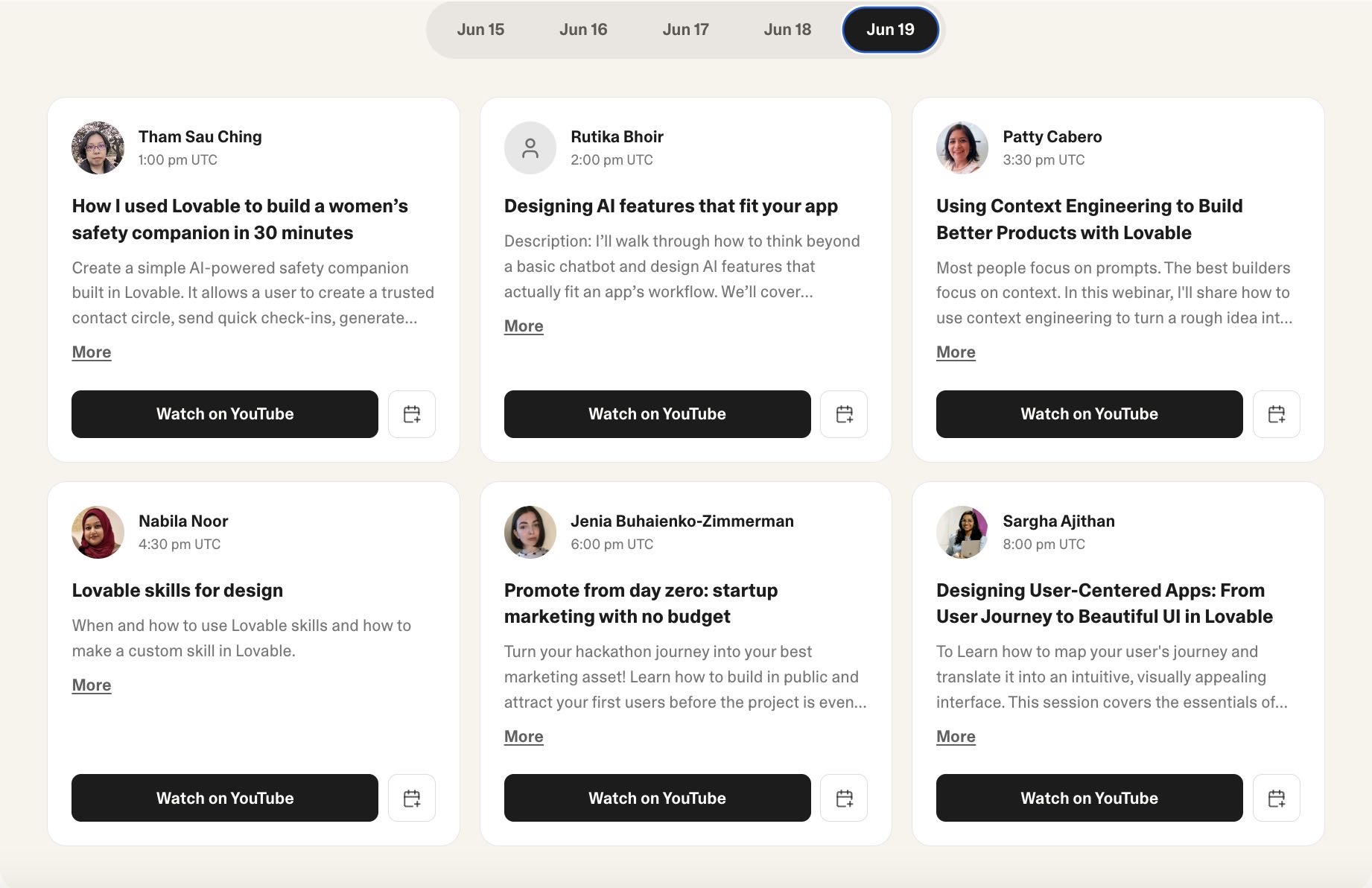Click Nabila Noor's profile photo
This screenshot has width=1372, height=888.
click(x=98, y=532)
